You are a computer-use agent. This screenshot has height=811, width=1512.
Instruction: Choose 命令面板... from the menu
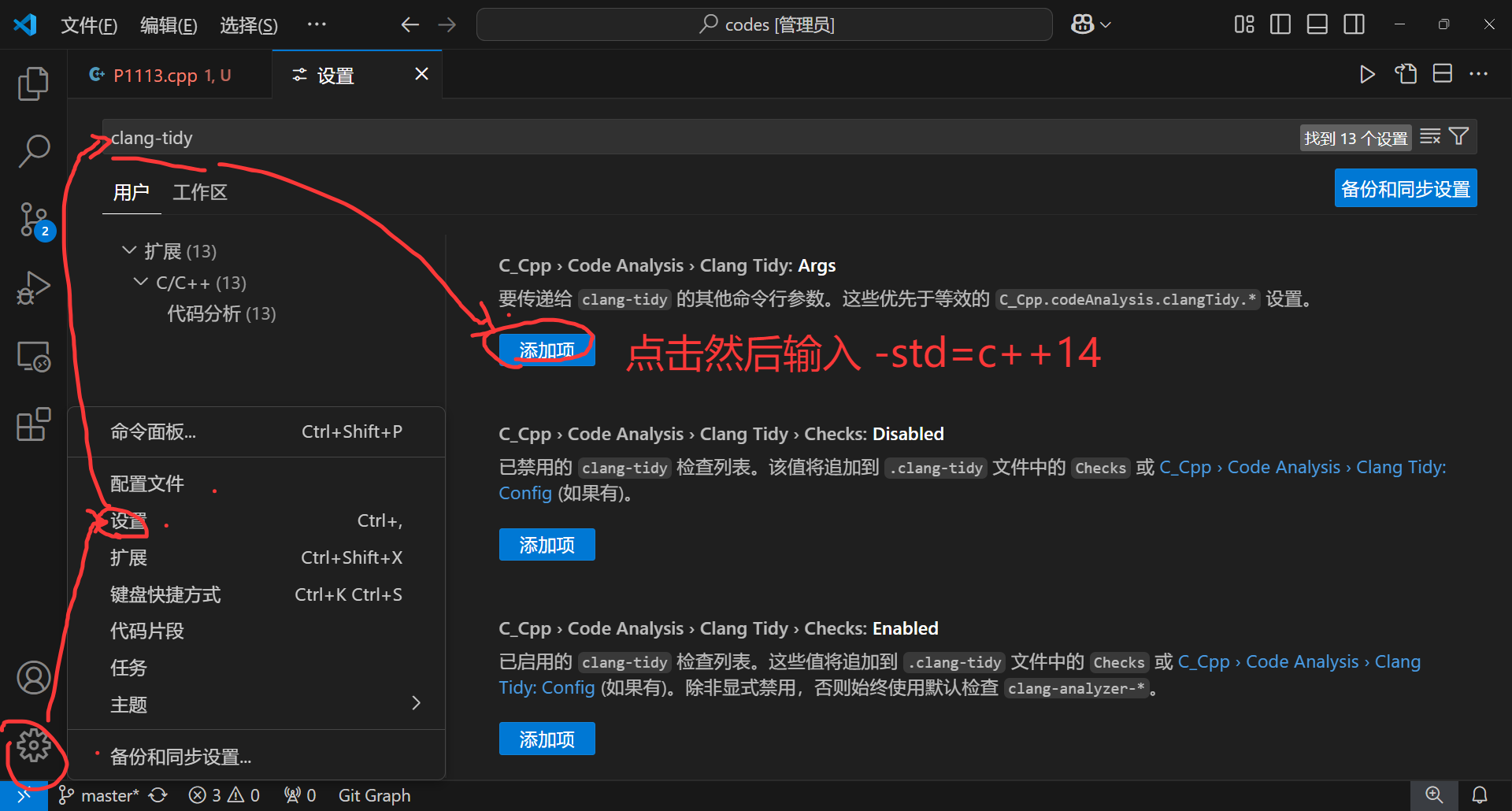pos(256,431)
